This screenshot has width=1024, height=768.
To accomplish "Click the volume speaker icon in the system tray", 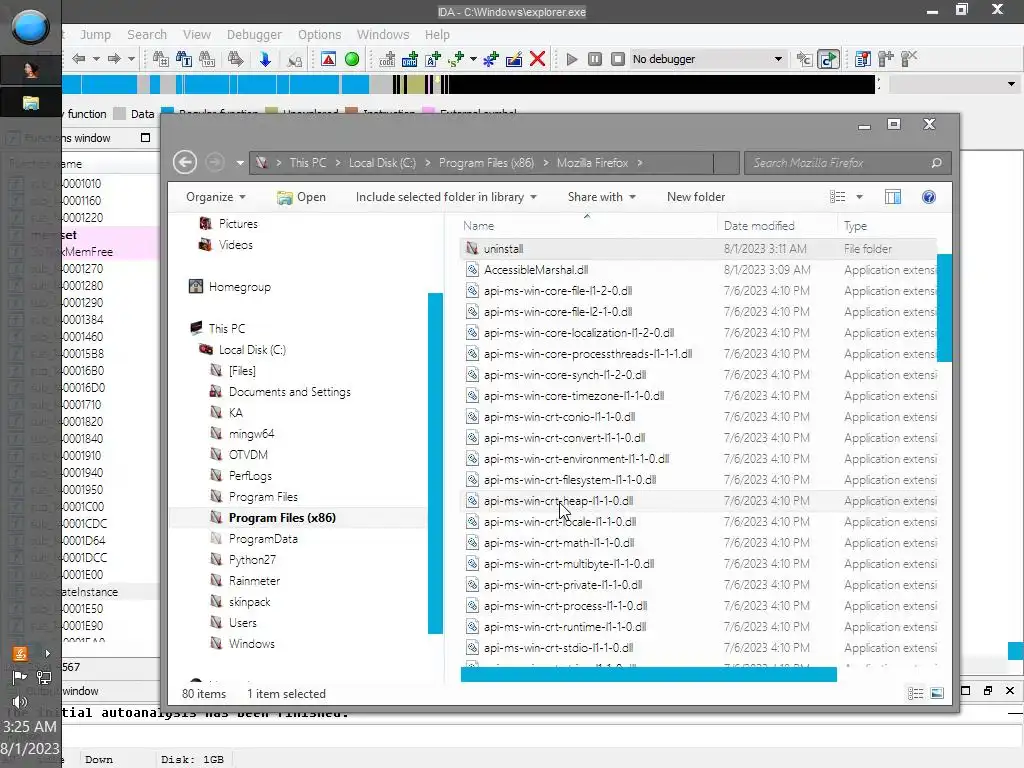I will (x=20, y=701).
